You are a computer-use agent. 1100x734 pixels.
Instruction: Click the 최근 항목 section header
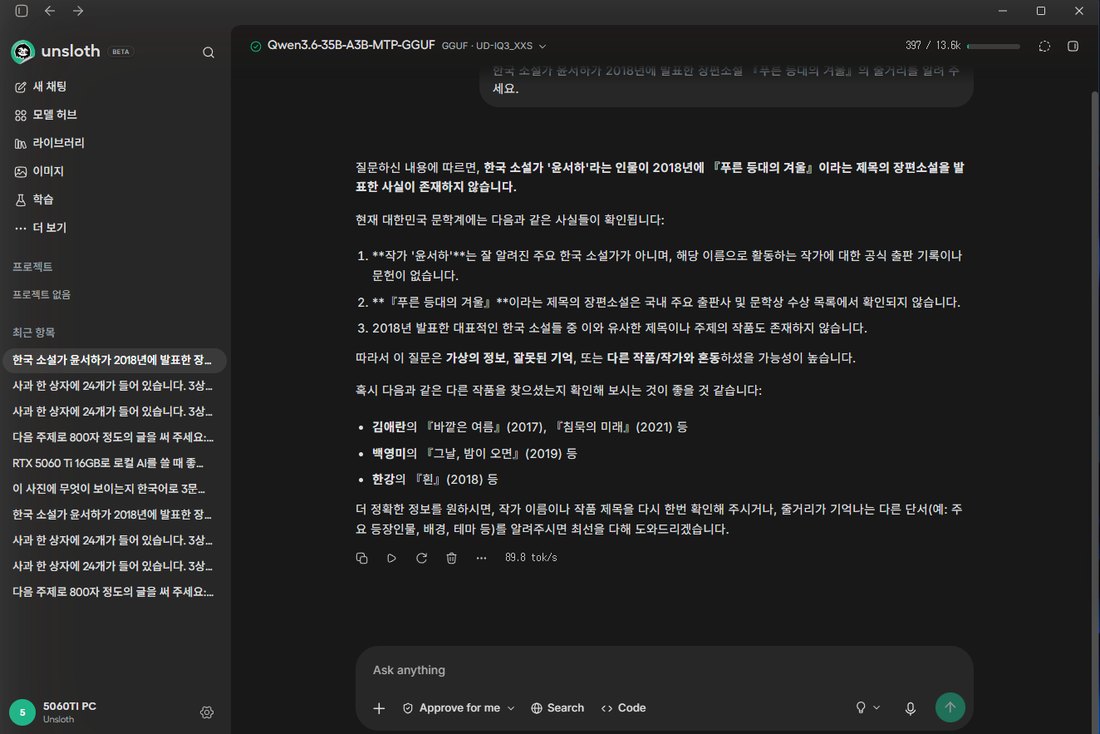click(33, 333)
